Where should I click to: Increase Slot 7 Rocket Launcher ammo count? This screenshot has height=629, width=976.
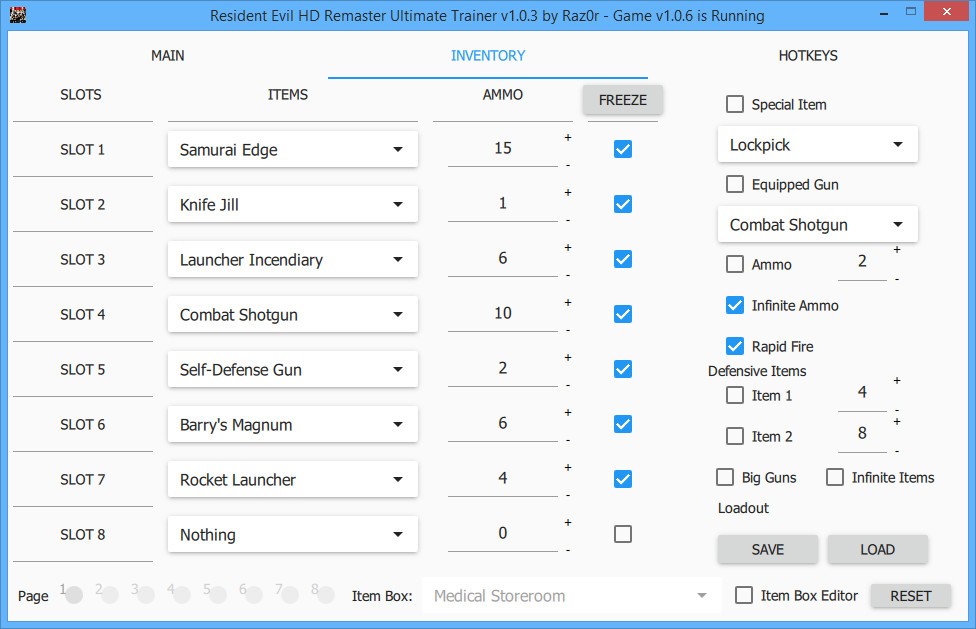point(568,467)
